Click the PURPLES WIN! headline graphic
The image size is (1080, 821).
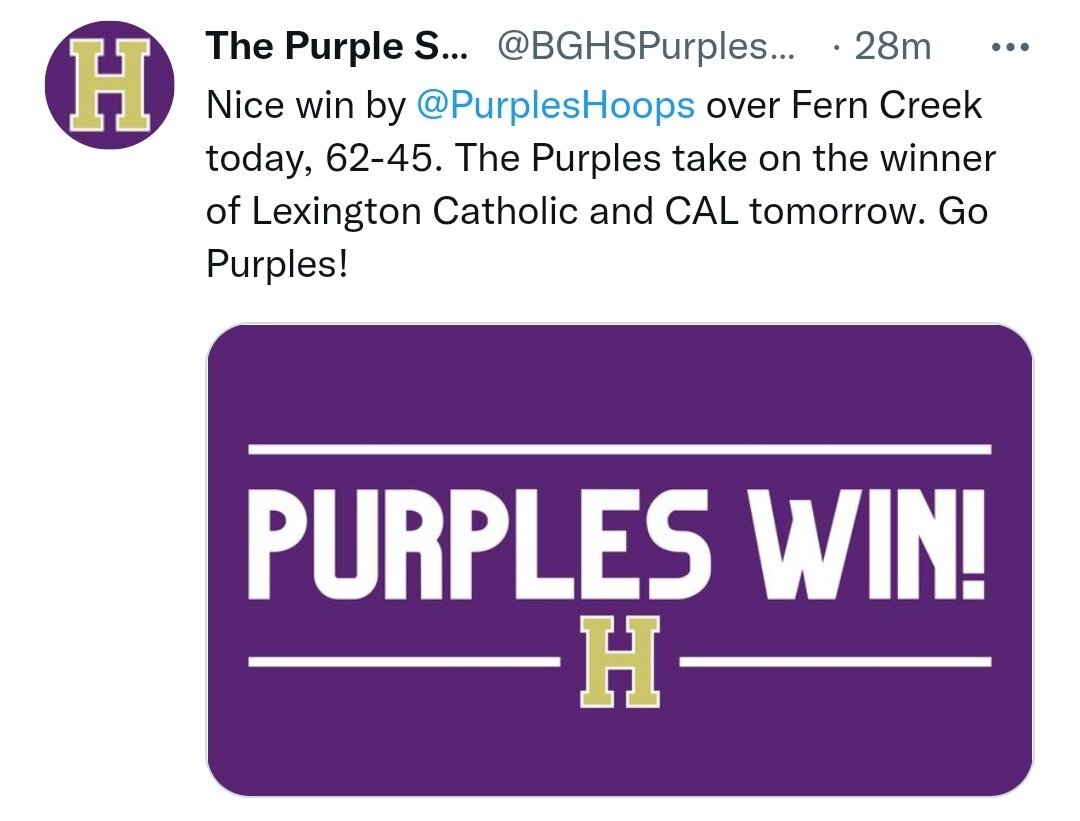tap(618, 544)
